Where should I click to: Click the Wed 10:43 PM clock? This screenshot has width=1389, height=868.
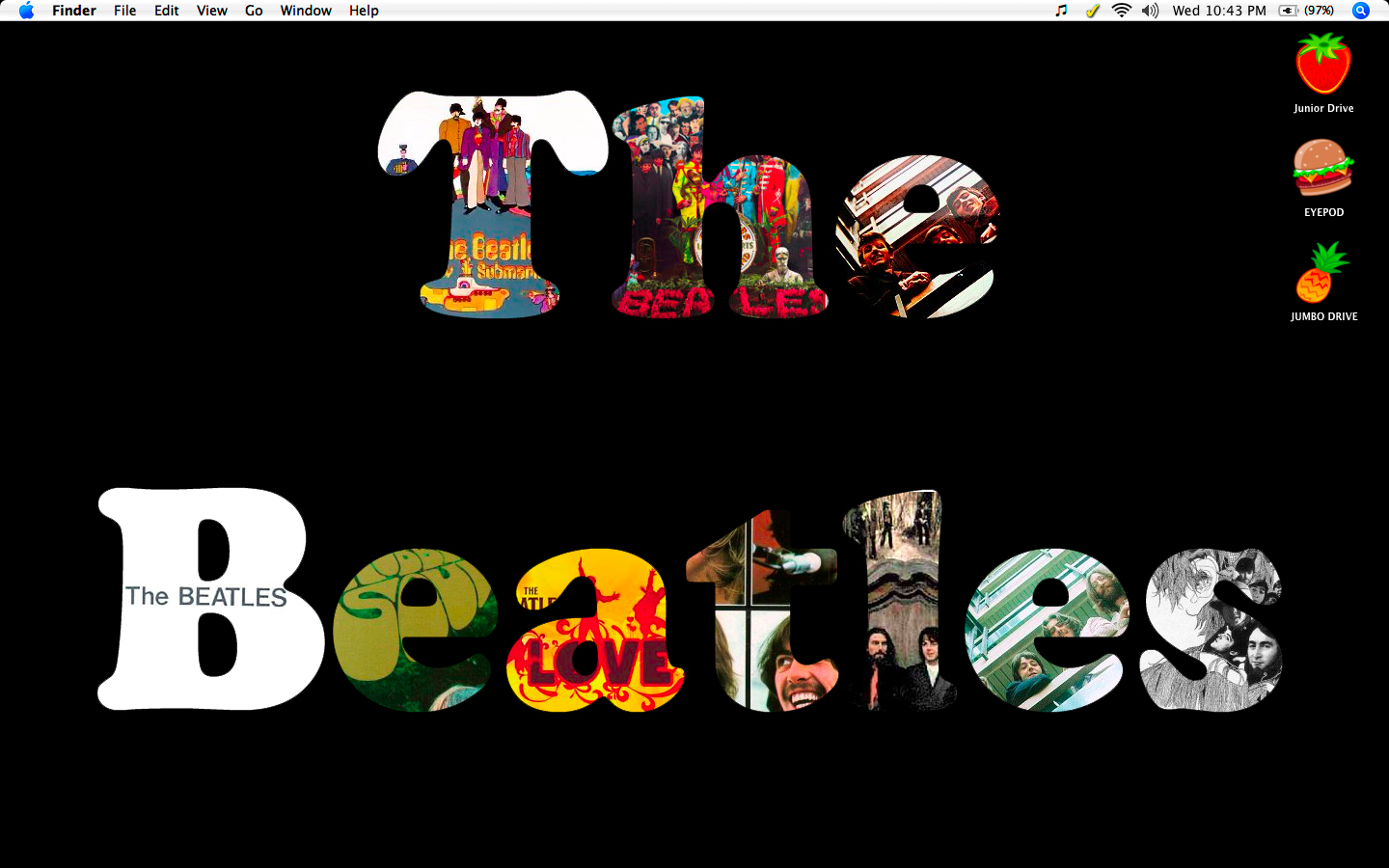pyautogui.click(x=1219, y=11)
